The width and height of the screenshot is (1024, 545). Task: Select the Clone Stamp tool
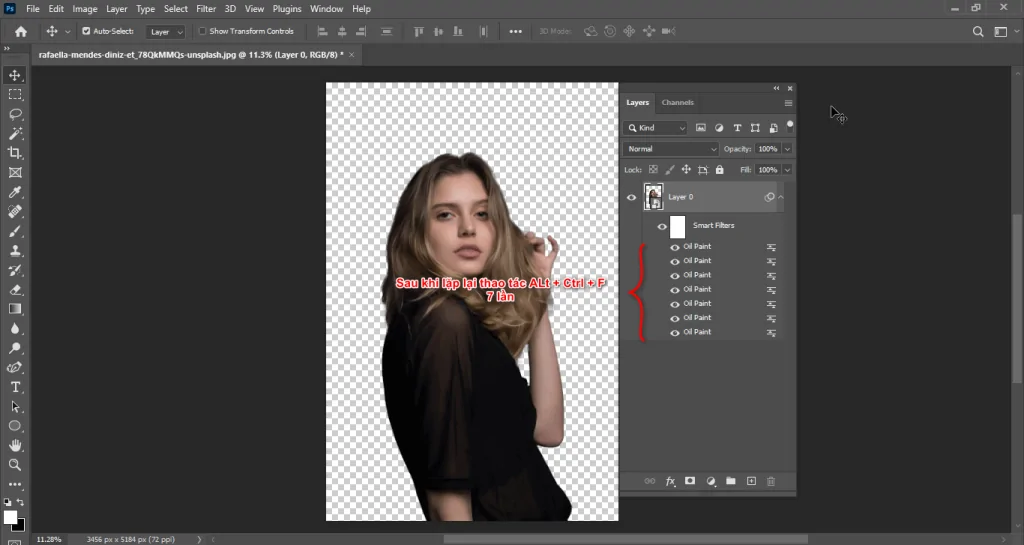pyautogui.click(x=15, y=251)
